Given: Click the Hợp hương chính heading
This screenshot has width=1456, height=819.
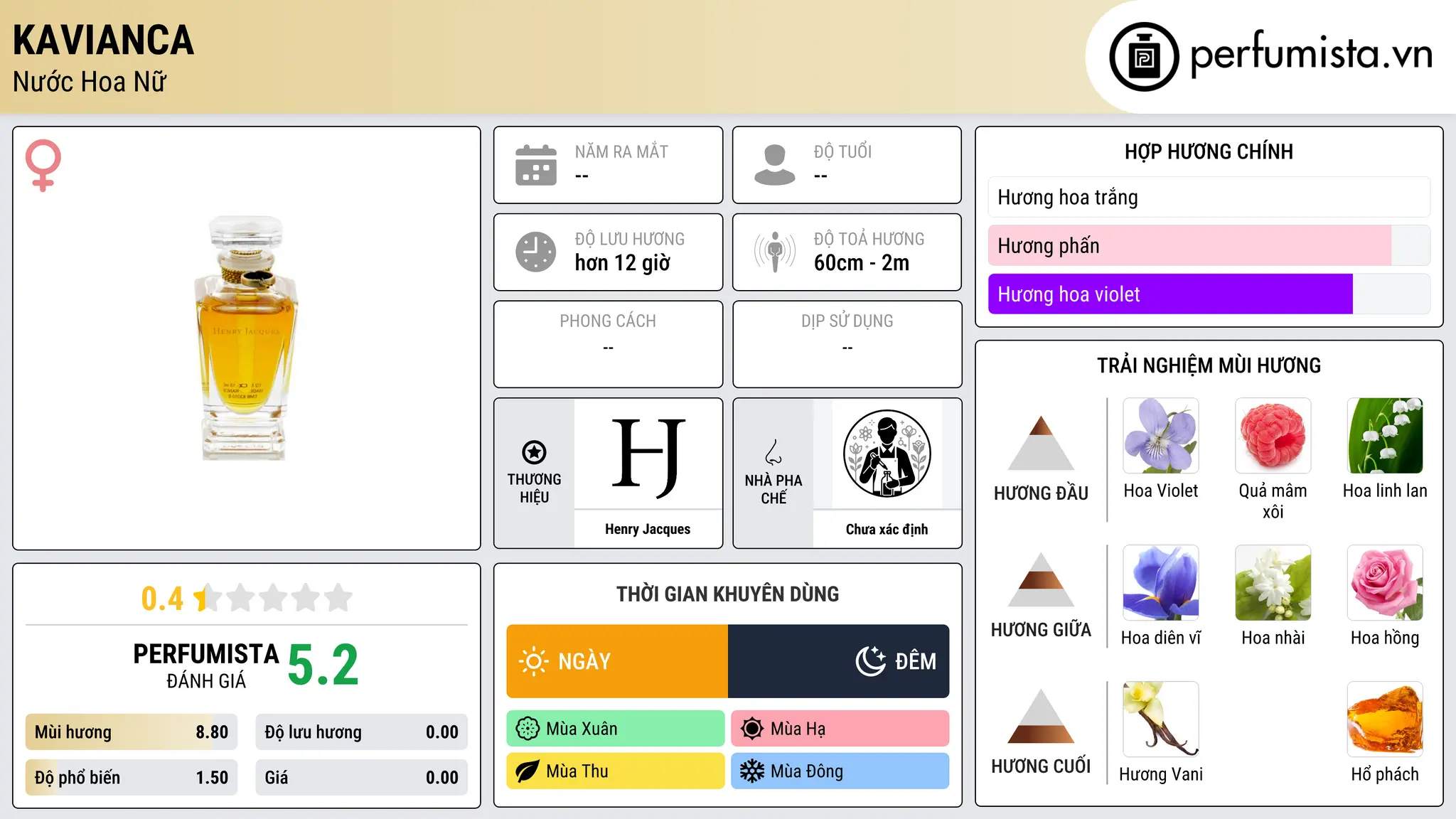Looking at the screenshot, I should coord(1209,151).
